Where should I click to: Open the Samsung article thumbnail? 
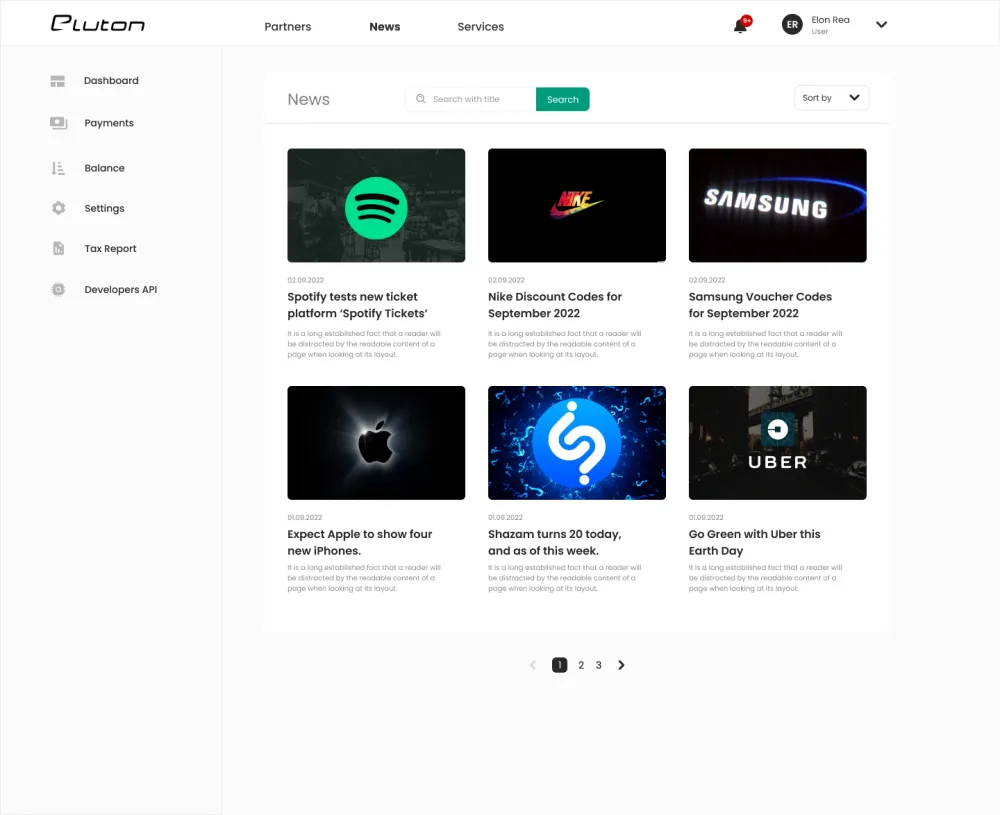tap(777, 205)
